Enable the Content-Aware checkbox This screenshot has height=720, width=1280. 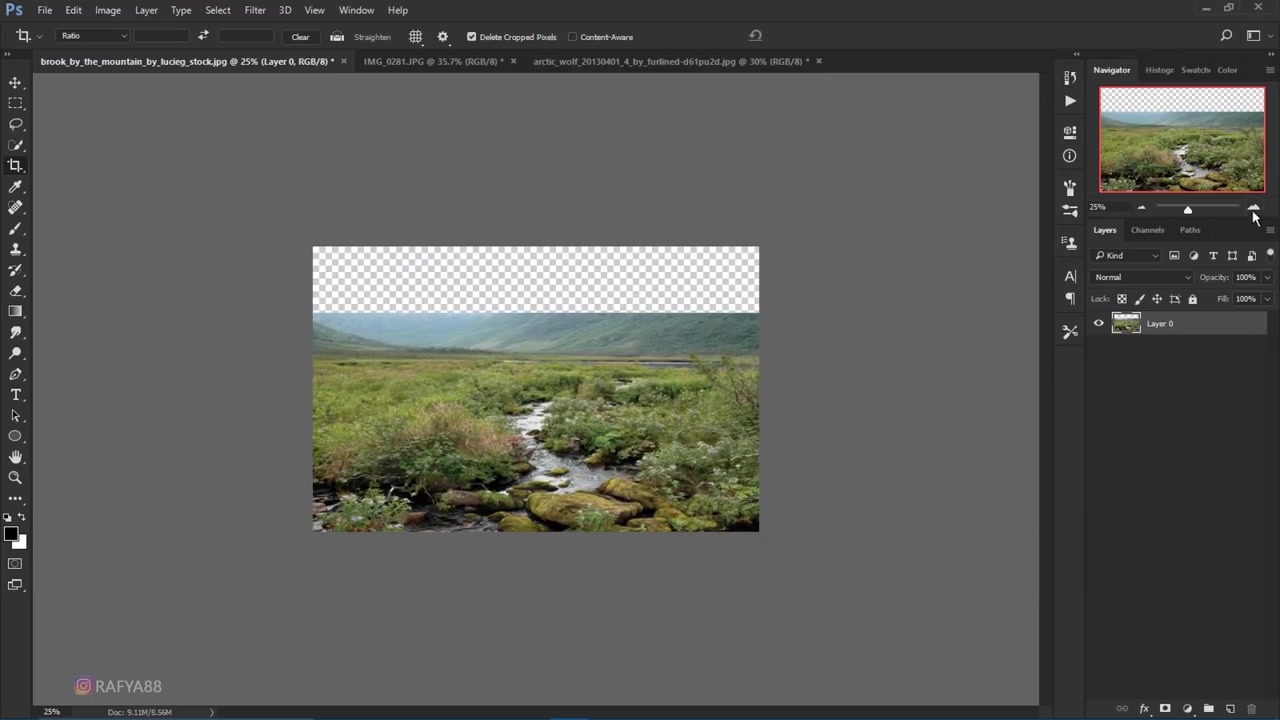[x=573, y=37]
